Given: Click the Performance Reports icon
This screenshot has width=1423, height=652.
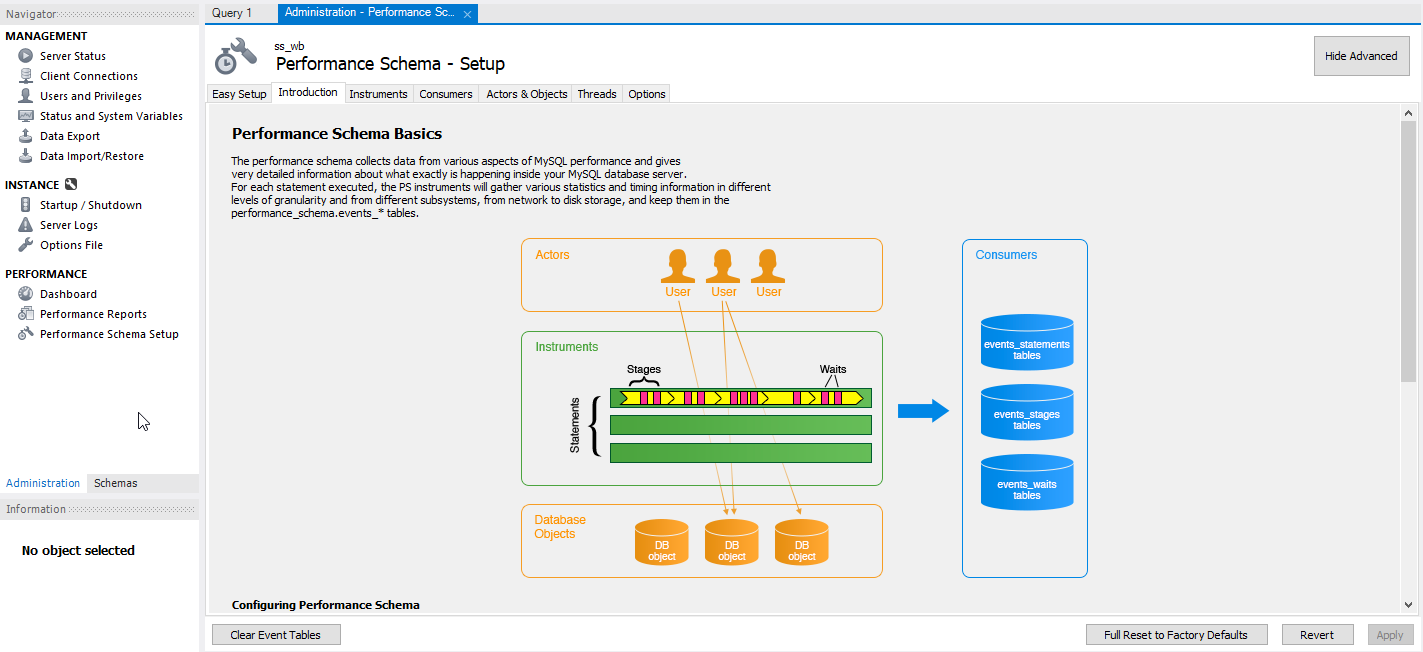Looking at the screenshot, I should point(26,314).
